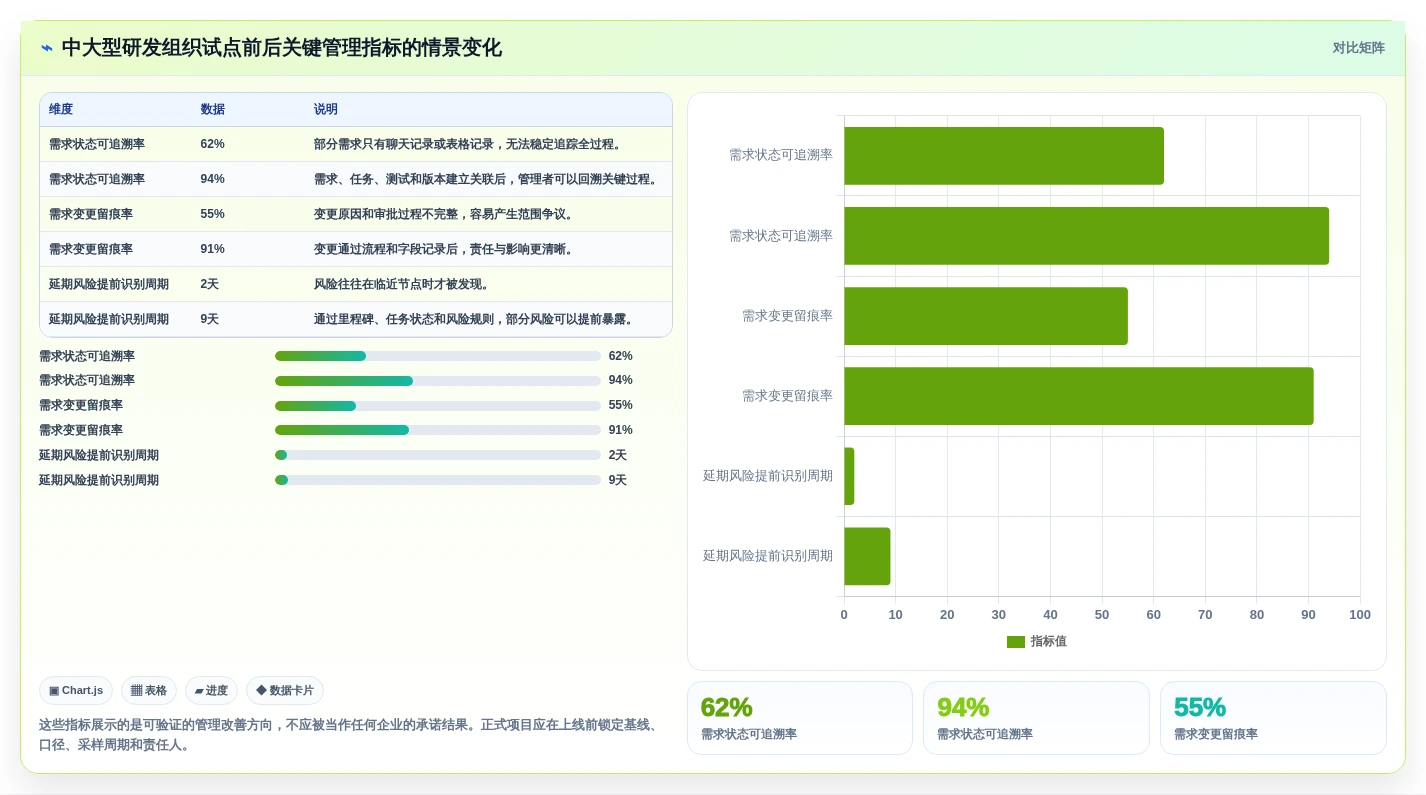Click the progress bar labeled 62%
The image size is (1426, 795).
pyautogui.click(x=438, y=356)
